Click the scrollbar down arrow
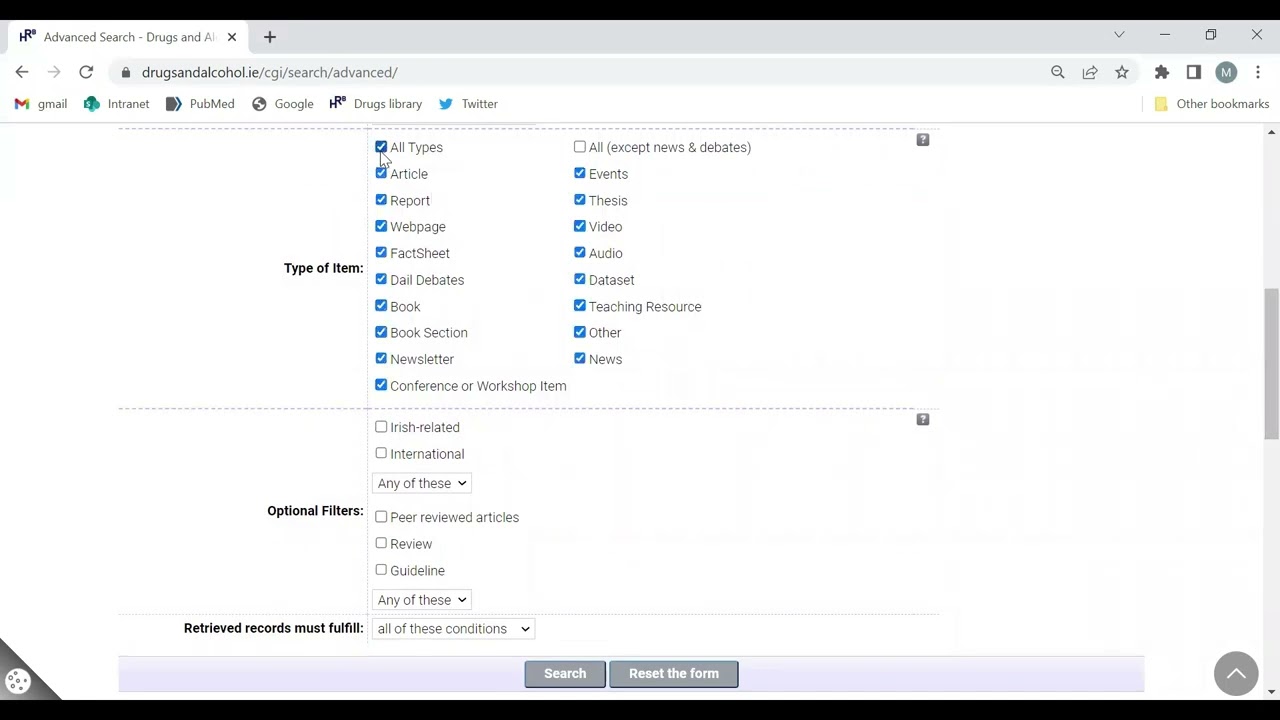Screen dimensions: 1280x720 [x=1271, y=692]
